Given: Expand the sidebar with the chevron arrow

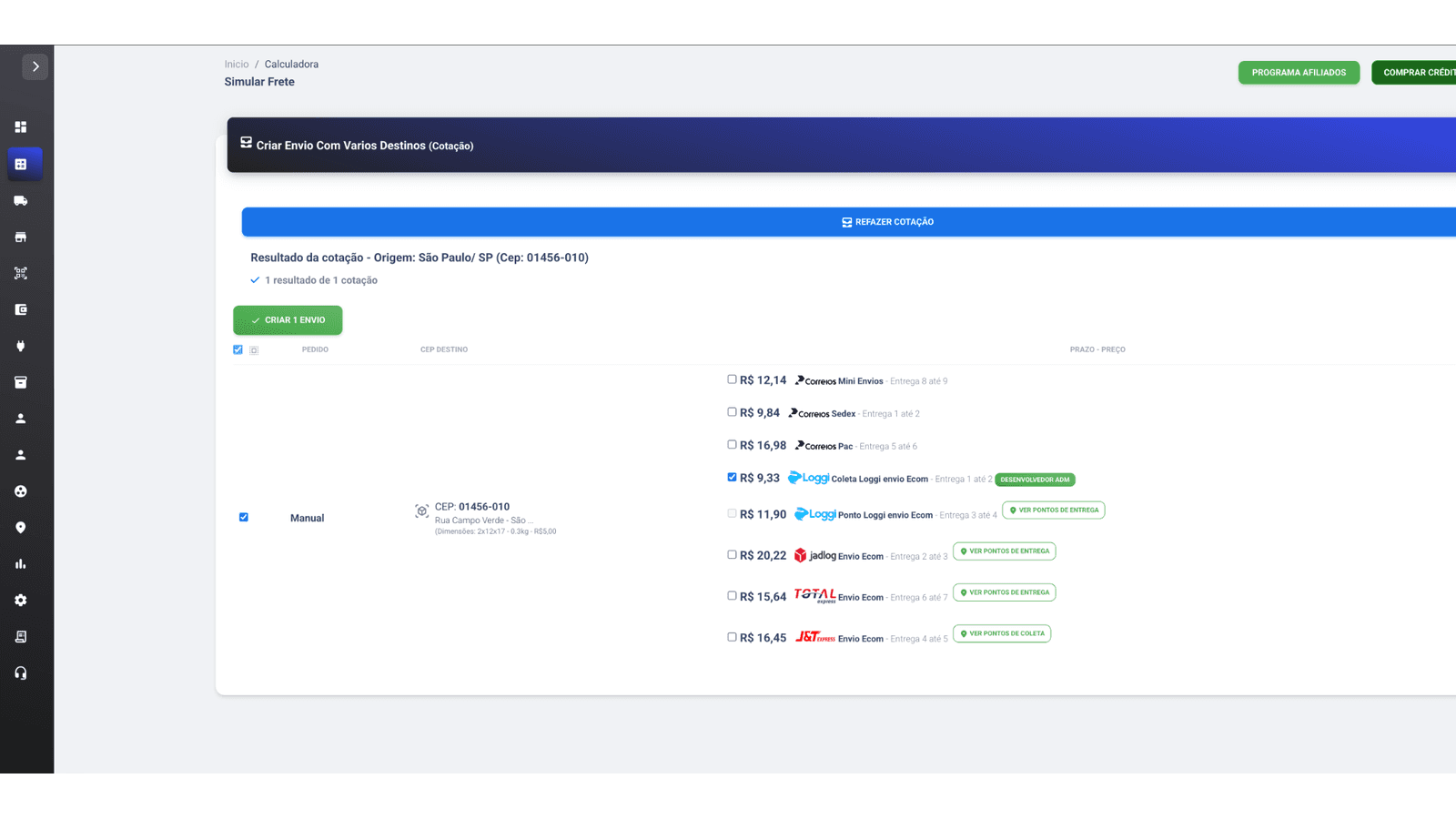Looking at the screenshot, I should 35,66.
